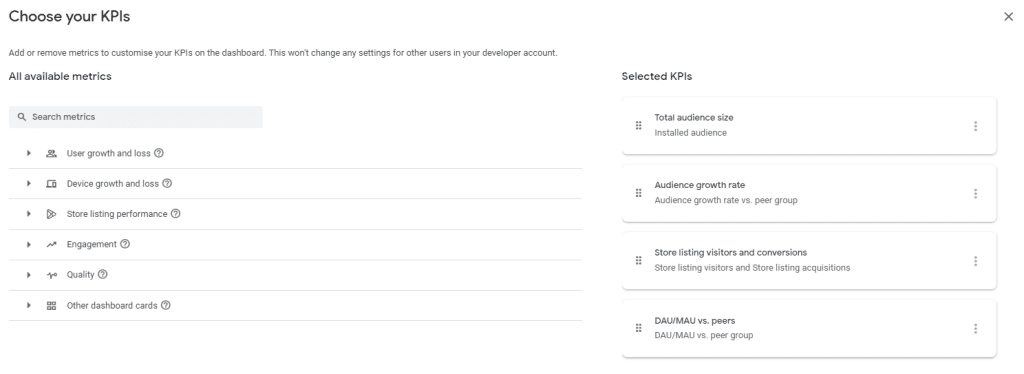Viewport: 1024px width, 374px height.
Task: Click drag handle of Total audience size
Action: [x=639, y=125]
